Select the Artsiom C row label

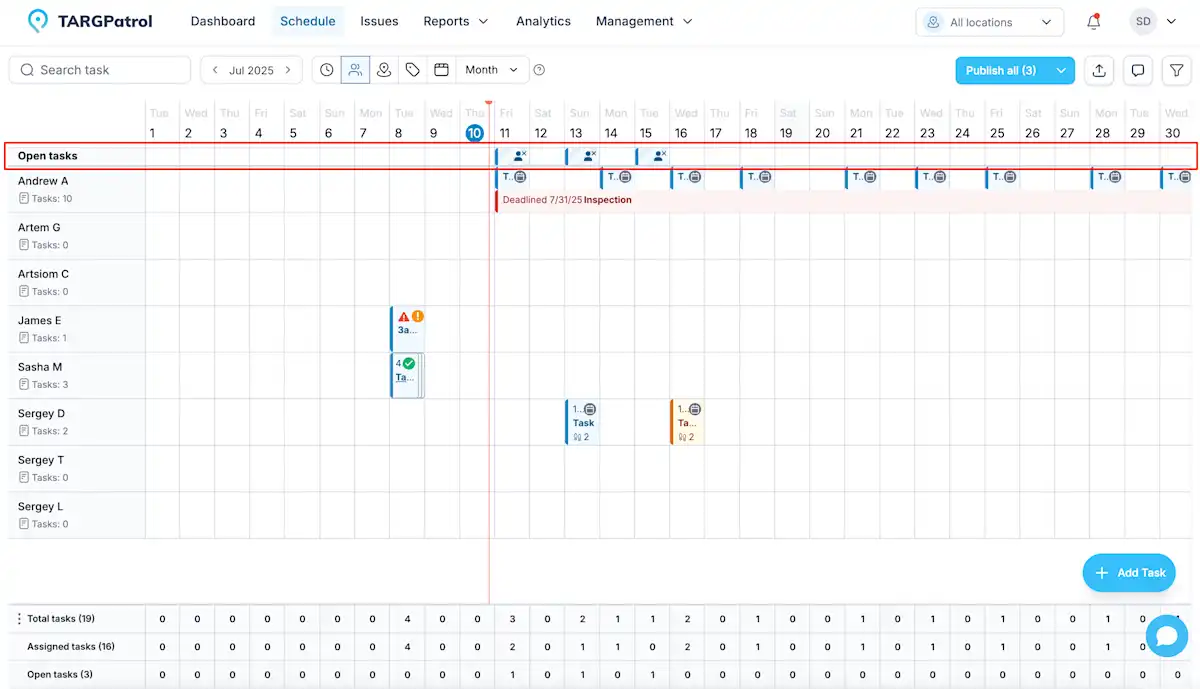(x=43, y=274)
